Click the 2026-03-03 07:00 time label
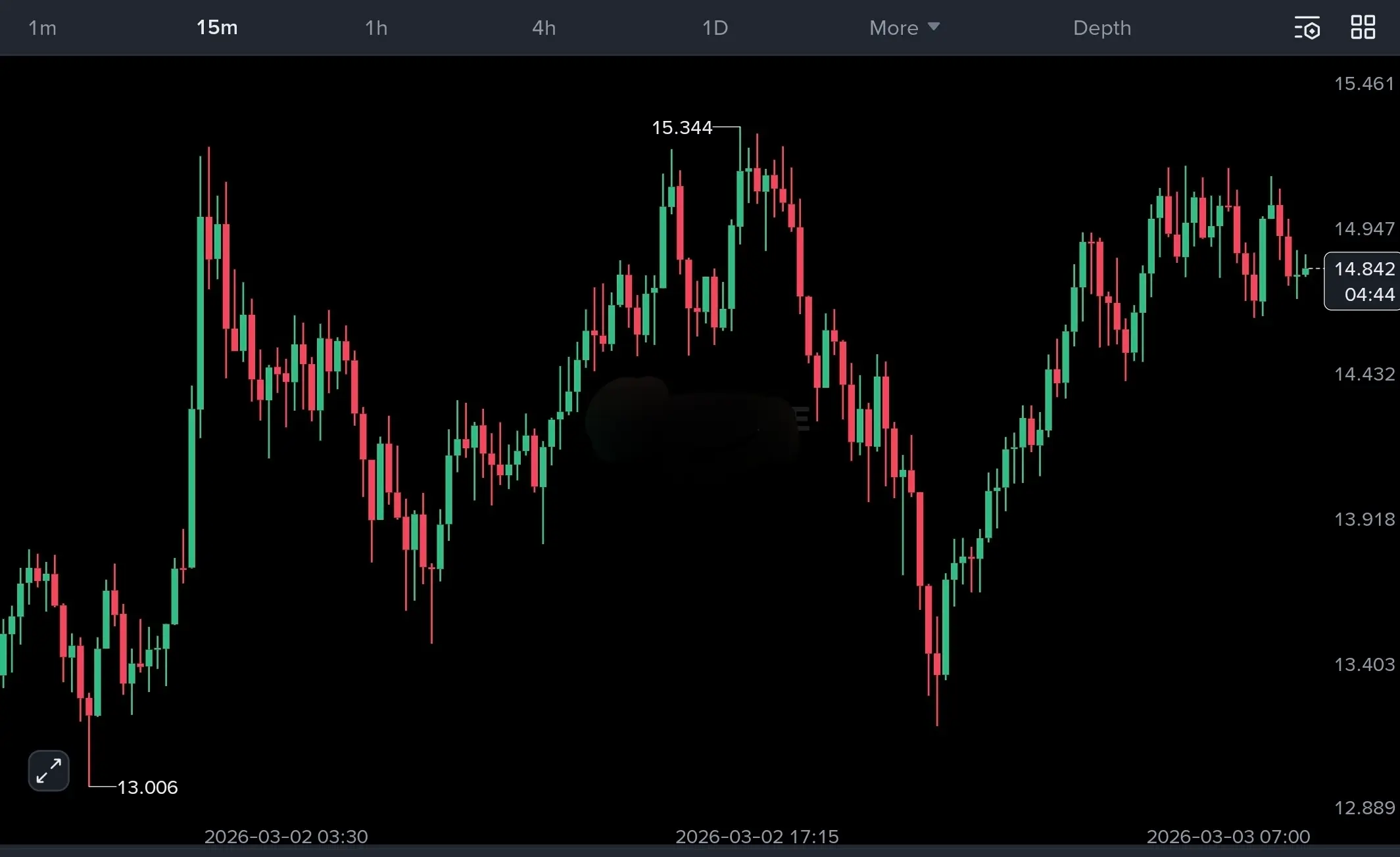Image resolution: width=1400 pixels, height=857 pixels. (1228, 837)
